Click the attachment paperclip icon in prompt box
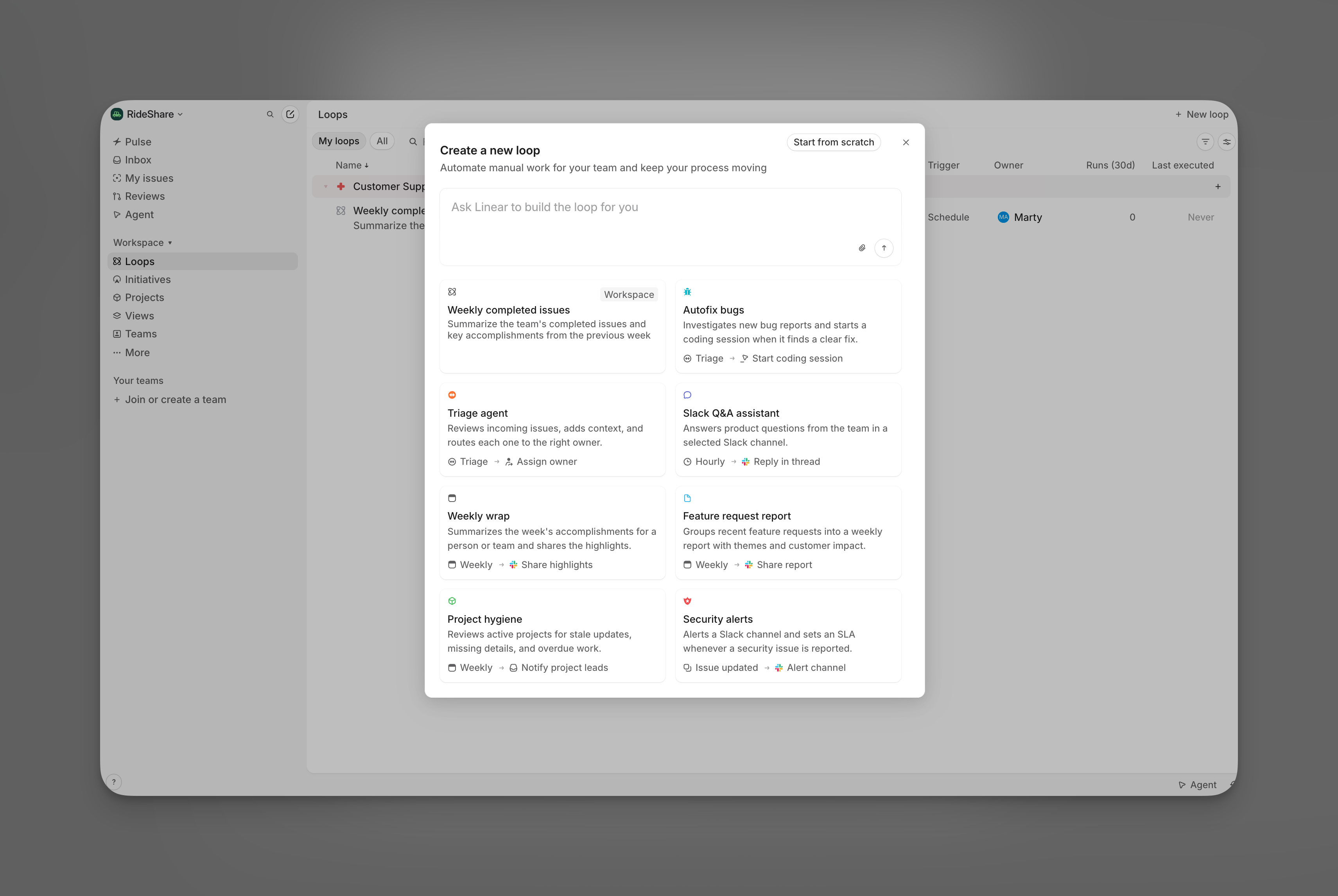The height and width of the screenshot is (896, 1338). point(862,248)
